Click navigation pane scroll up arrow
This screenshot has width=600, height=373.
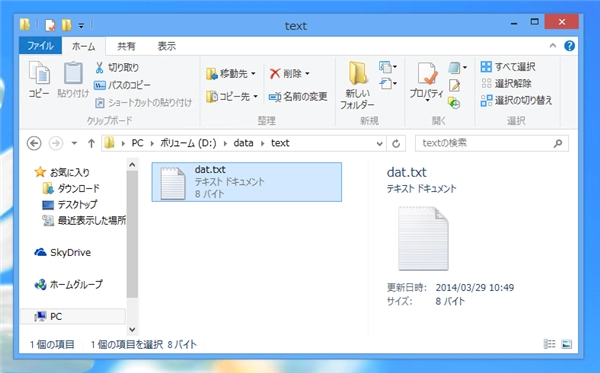click(x=132, y=165)
